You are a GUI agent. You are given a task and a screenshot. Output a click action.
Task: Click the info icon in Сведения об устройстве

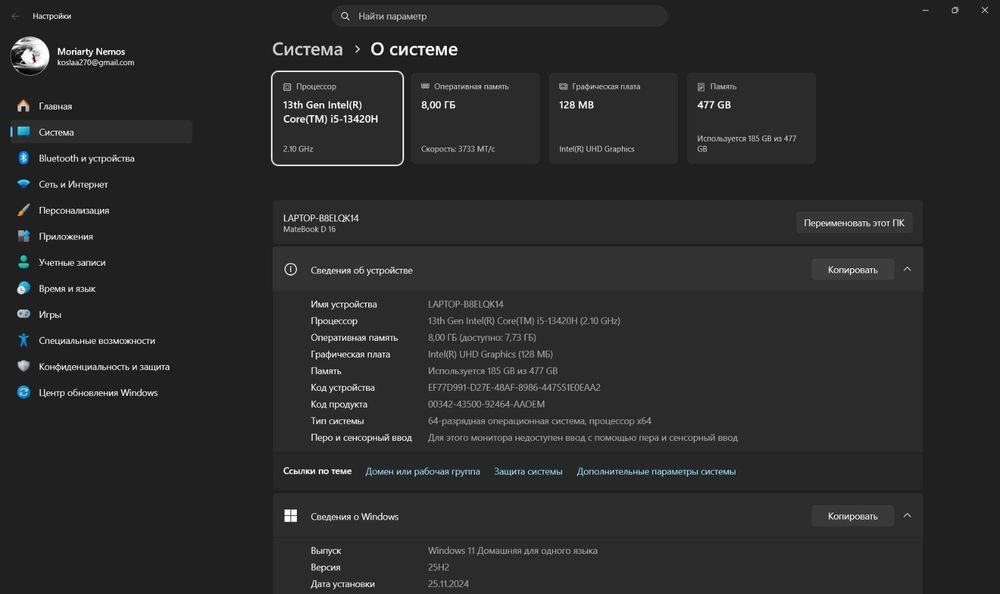(290, 270)
